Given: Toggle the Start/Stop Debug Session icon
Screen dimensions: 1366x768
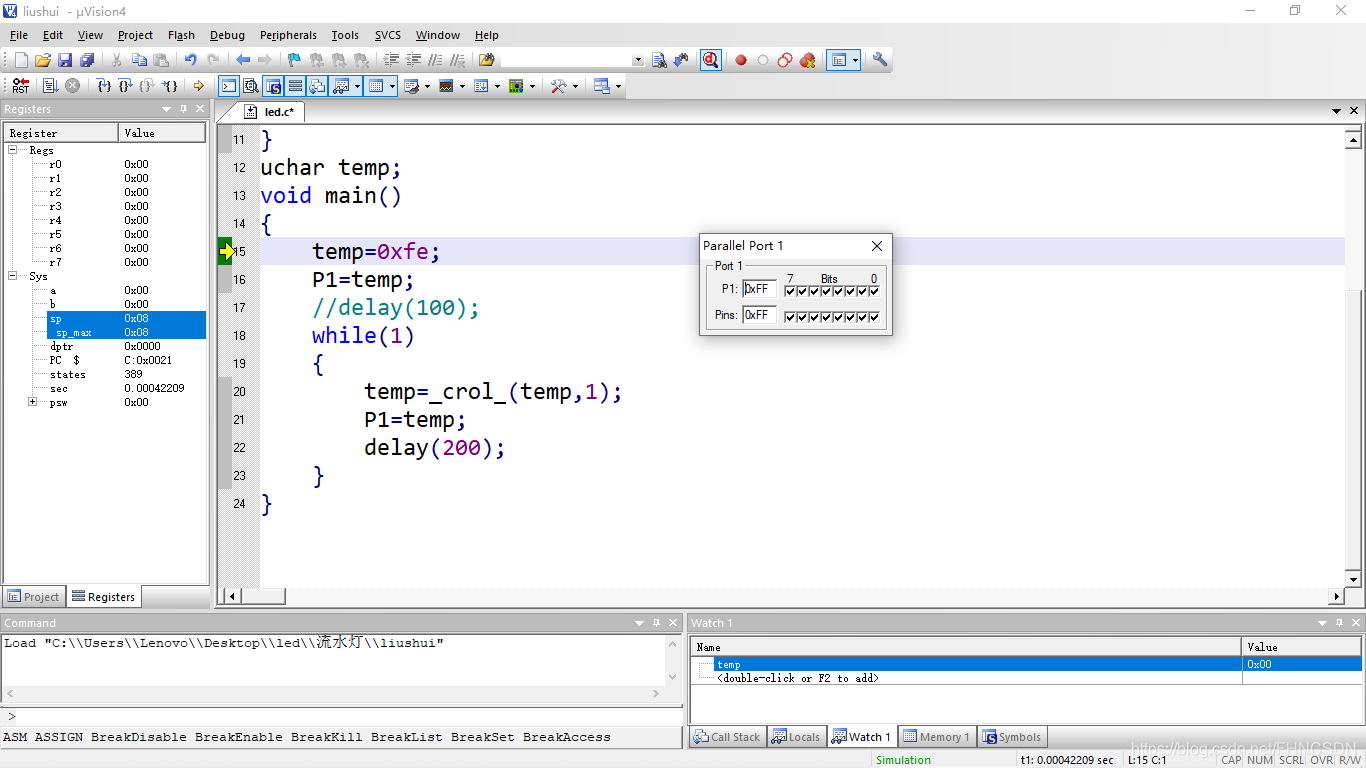Looking at the screenshot, I should click(710, 60).
